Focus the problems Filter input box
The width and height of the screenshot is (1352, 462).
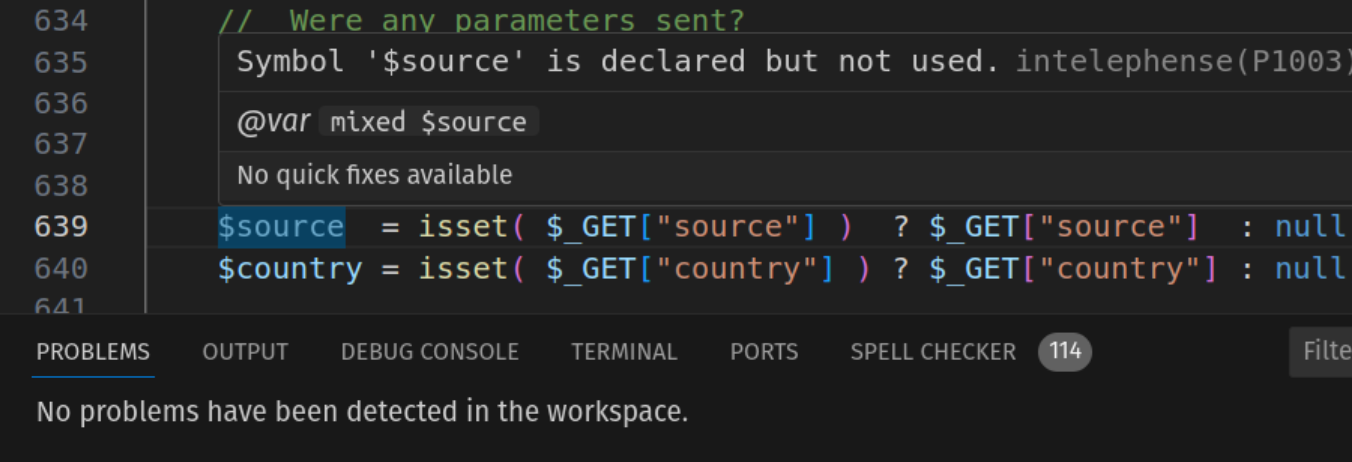1324,352
